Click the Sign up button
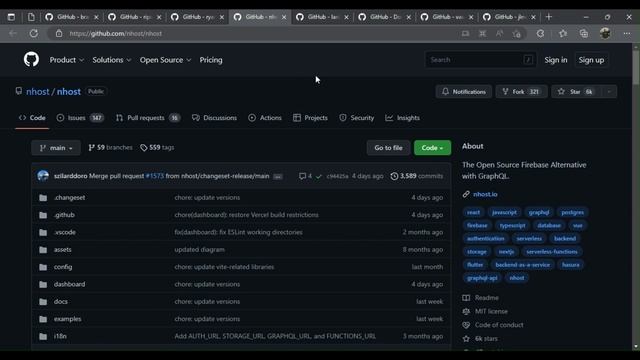640x360 pixels. (x=591, y=60)
